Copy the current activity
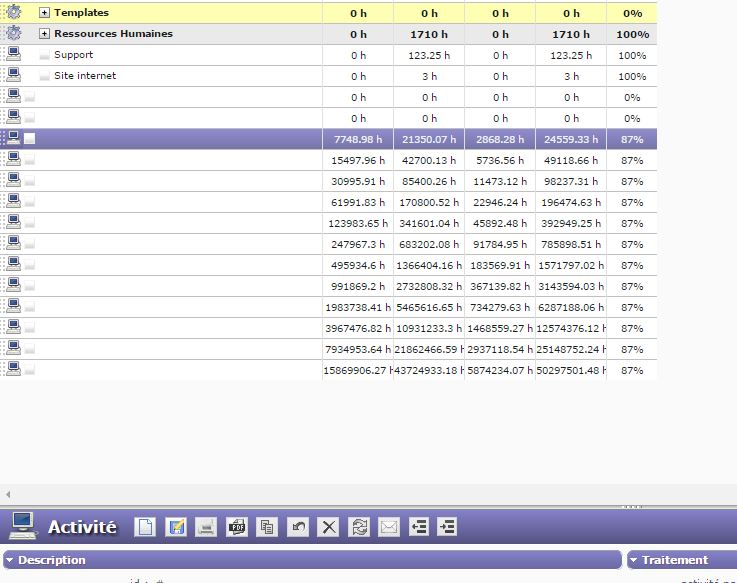737x583 pixels. coord(267,527)
